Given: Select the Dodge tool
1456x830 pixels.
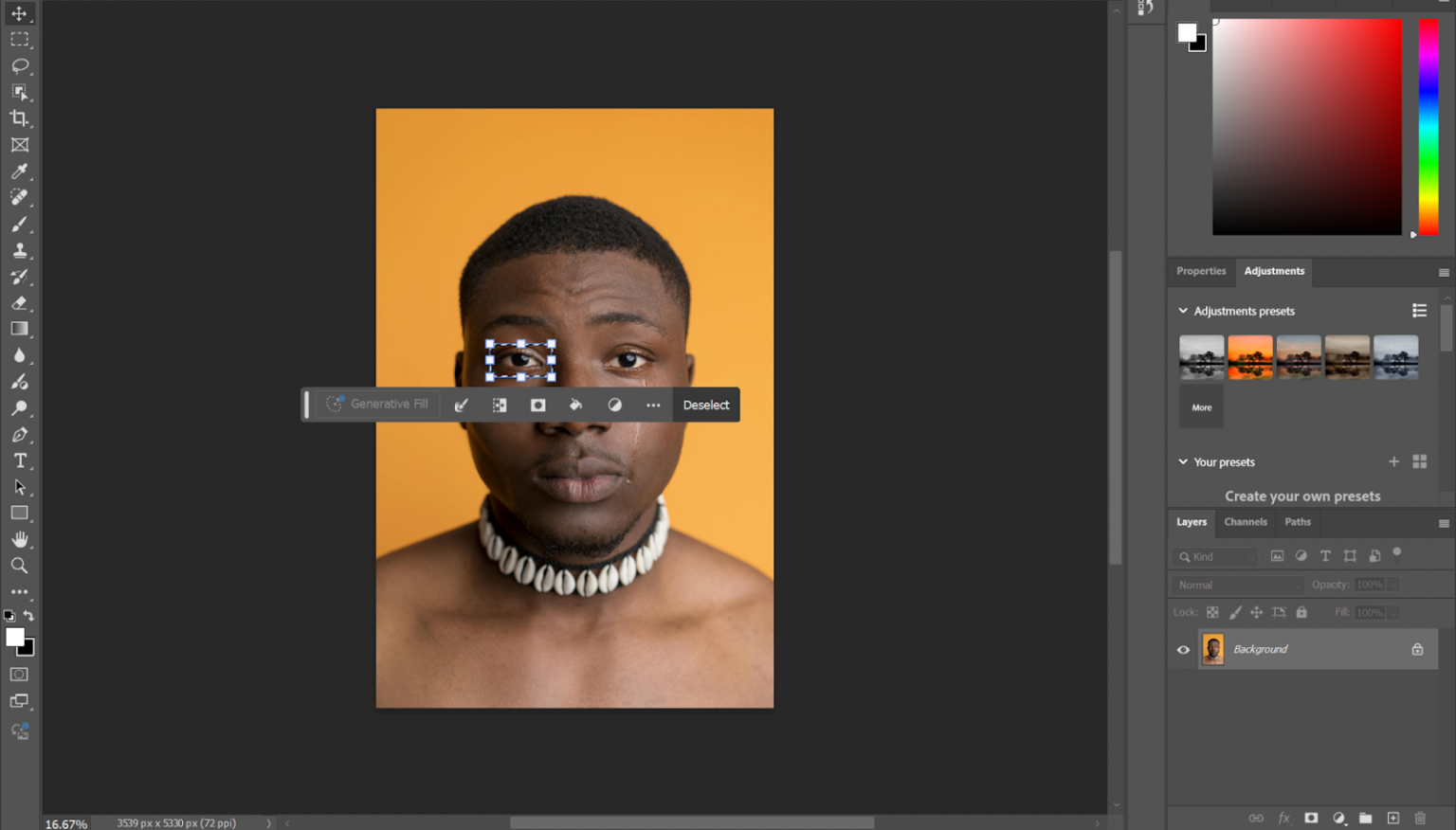Looking at the screenshot, I should (19, 408).
